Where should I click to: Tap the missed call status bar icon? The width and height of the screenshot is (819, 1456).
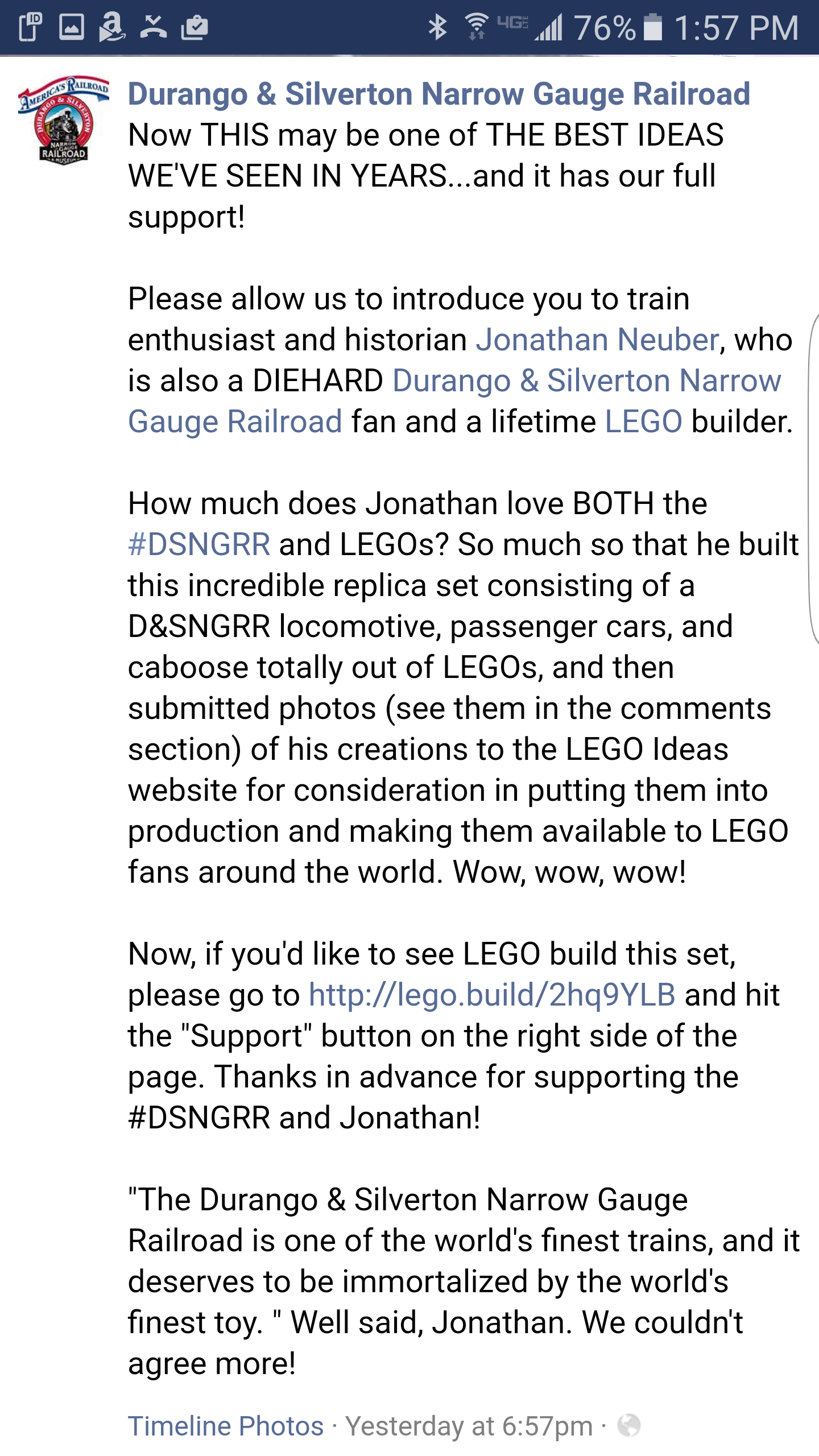[154, 27]
